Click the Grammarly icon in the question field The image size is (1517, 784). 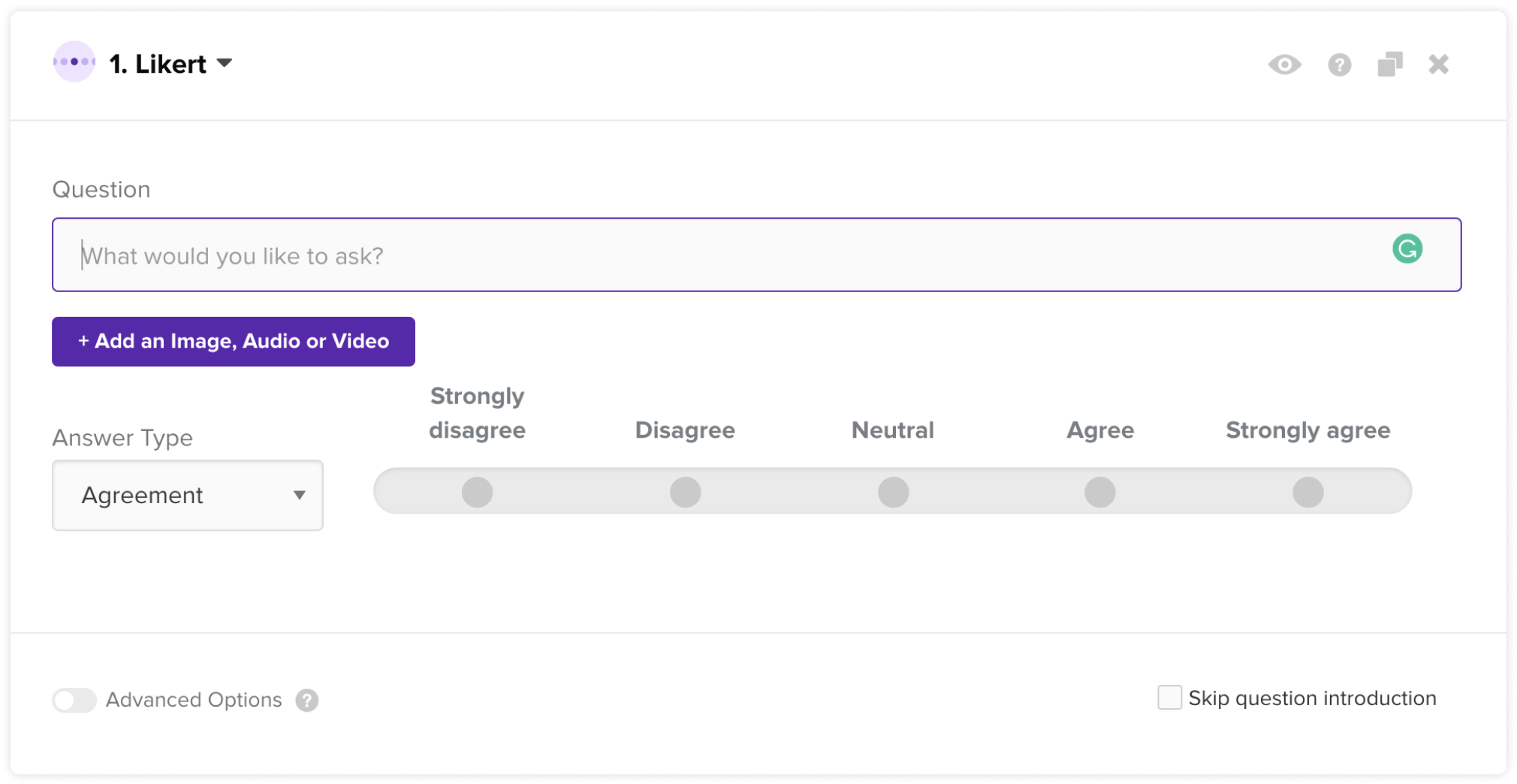[1407, 249]
